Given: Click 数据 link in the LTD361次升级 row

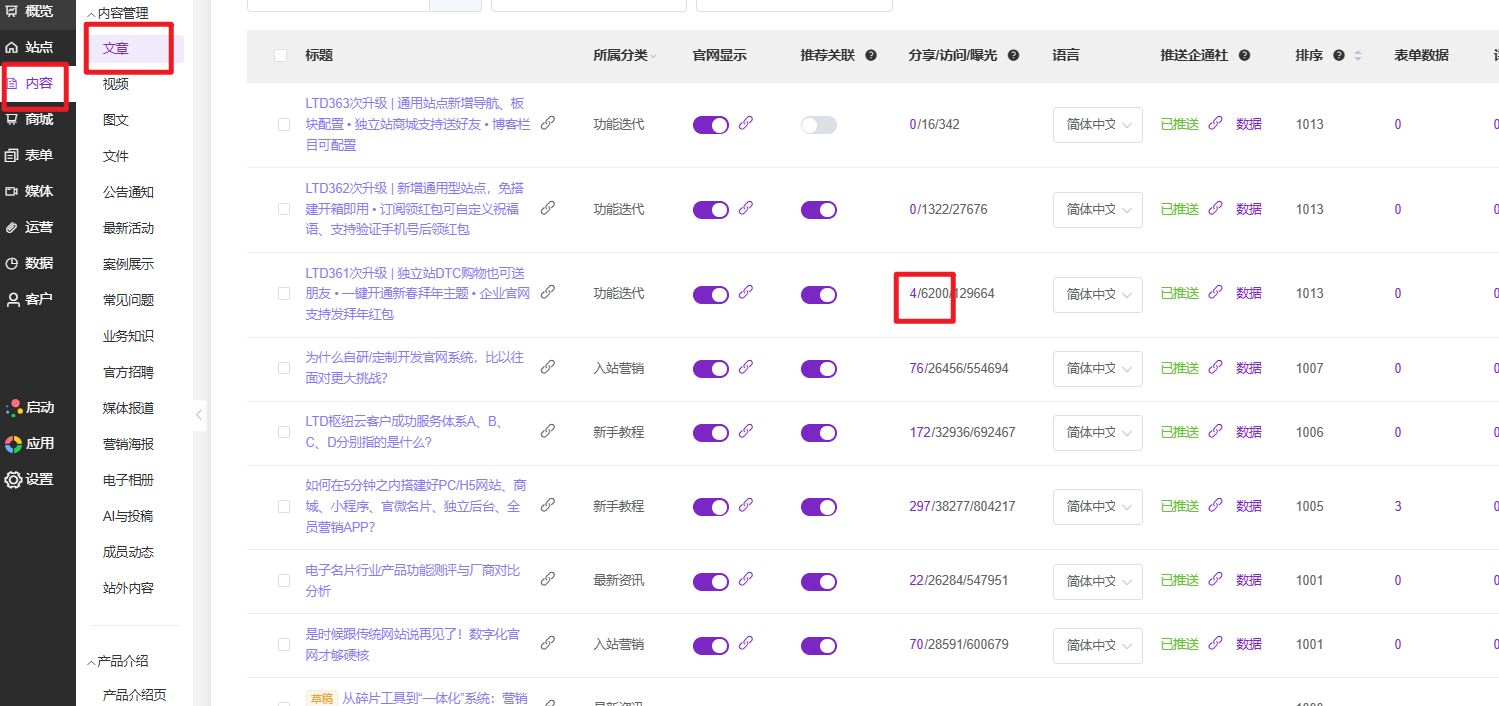Looking at the screenshot, I should (1248, 294).
